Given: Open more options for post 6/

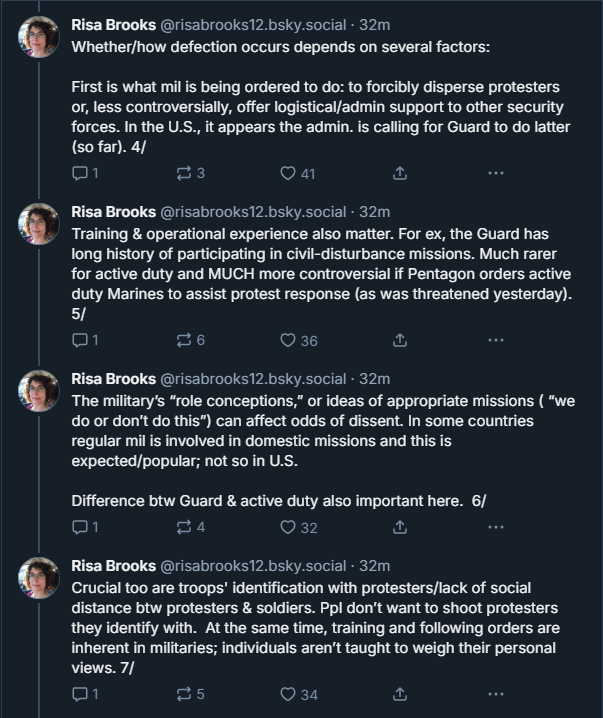Looking at the screenshot, I should point(496,527).
